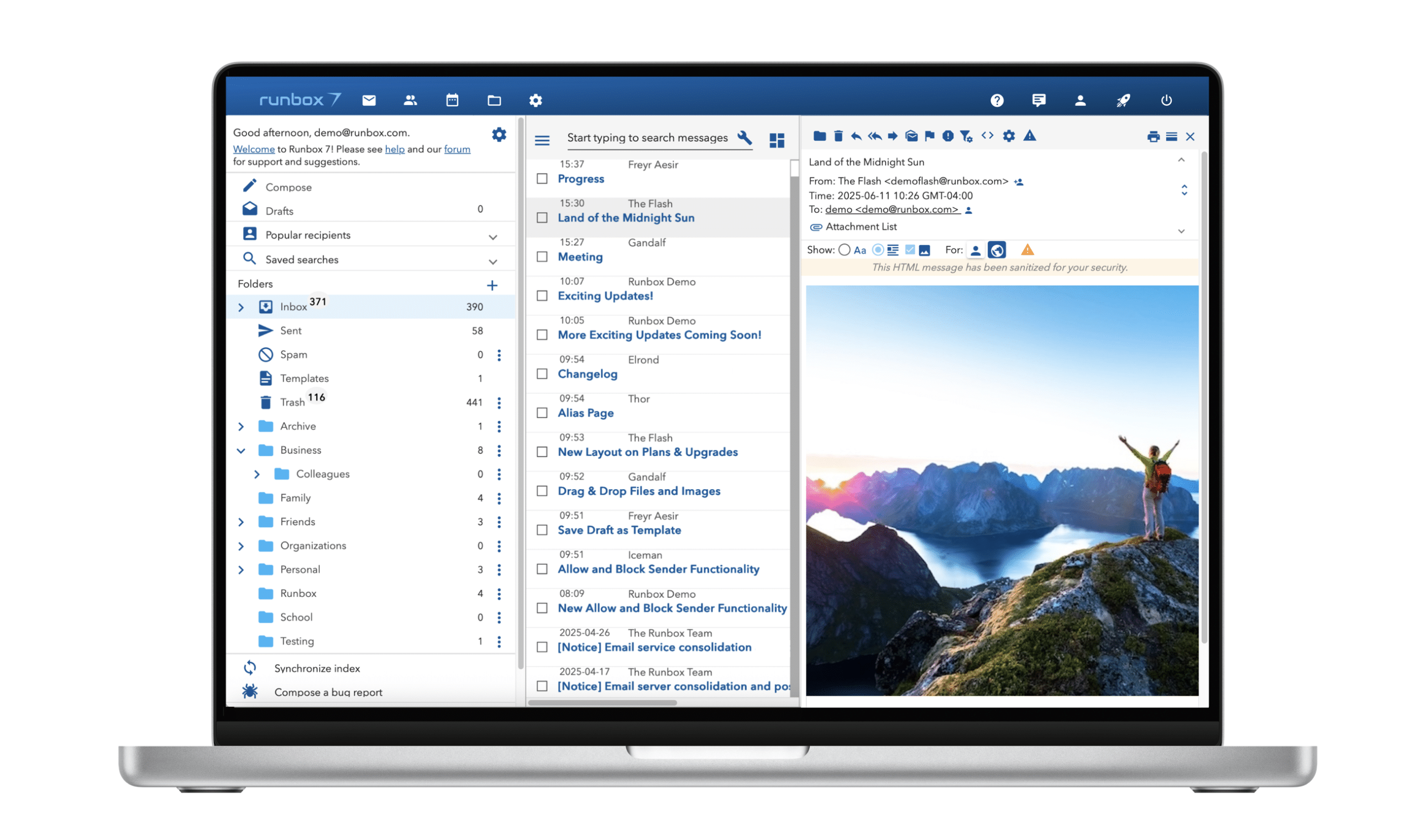Toggle the show images checkbox
Screen dimensions: 1415x840
point(910,250)
